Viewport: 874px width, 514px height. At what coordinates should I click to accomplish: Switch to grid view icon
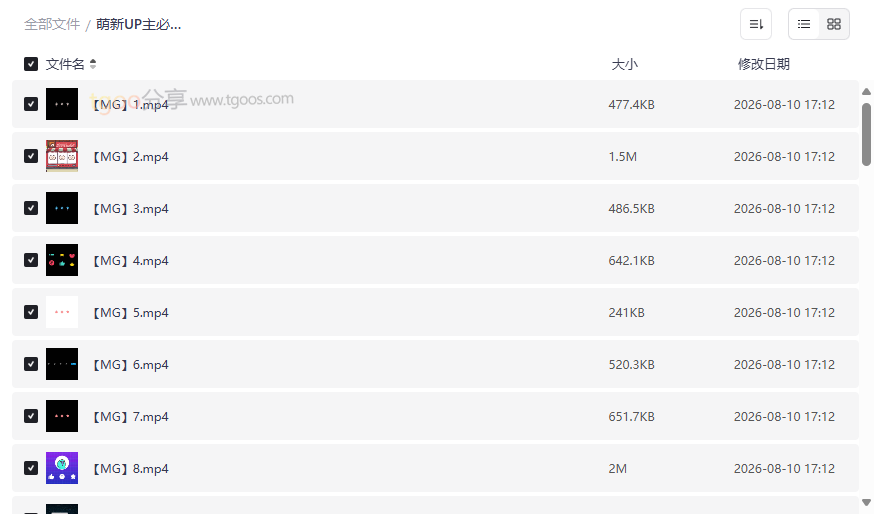tap(834, 24)
